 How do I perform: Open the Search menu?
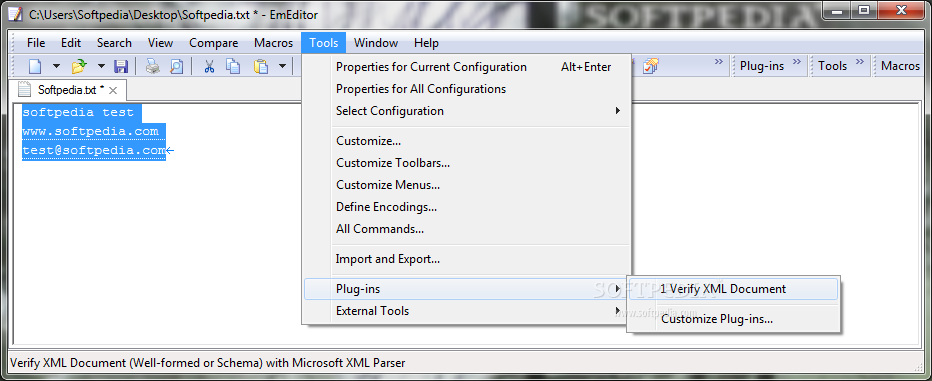(114, 43)
